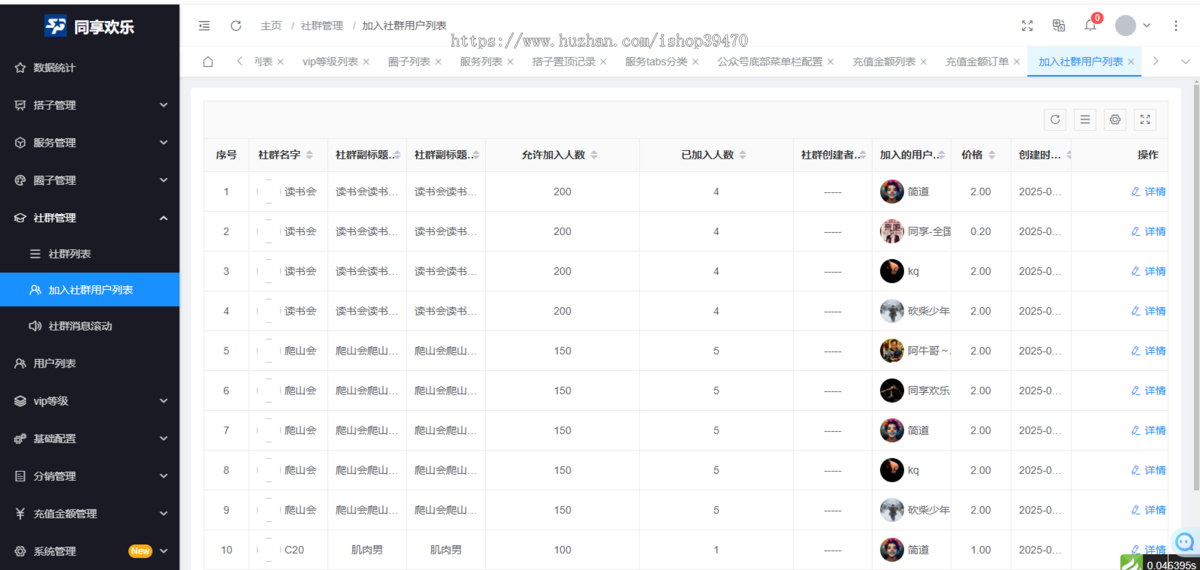Click the 社群管理 breadcrumb
This screenshot has height=570, width=1200.
tap(322, 26)
